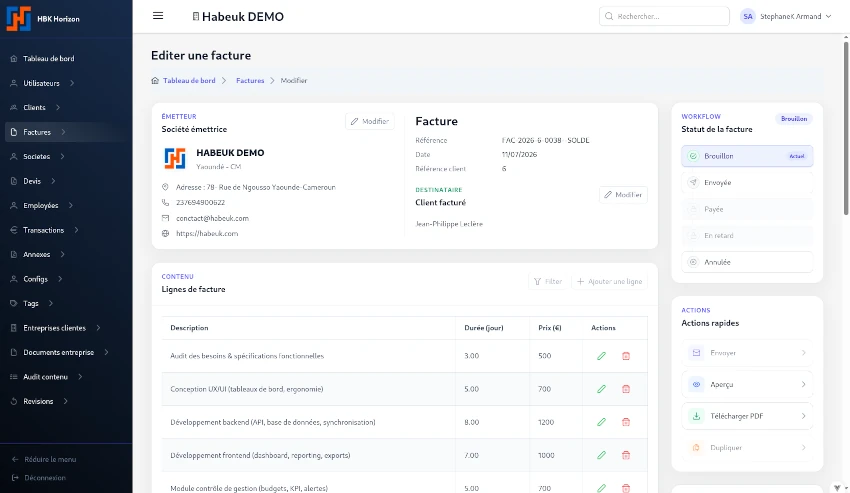Click the SA user avatar

748,16
